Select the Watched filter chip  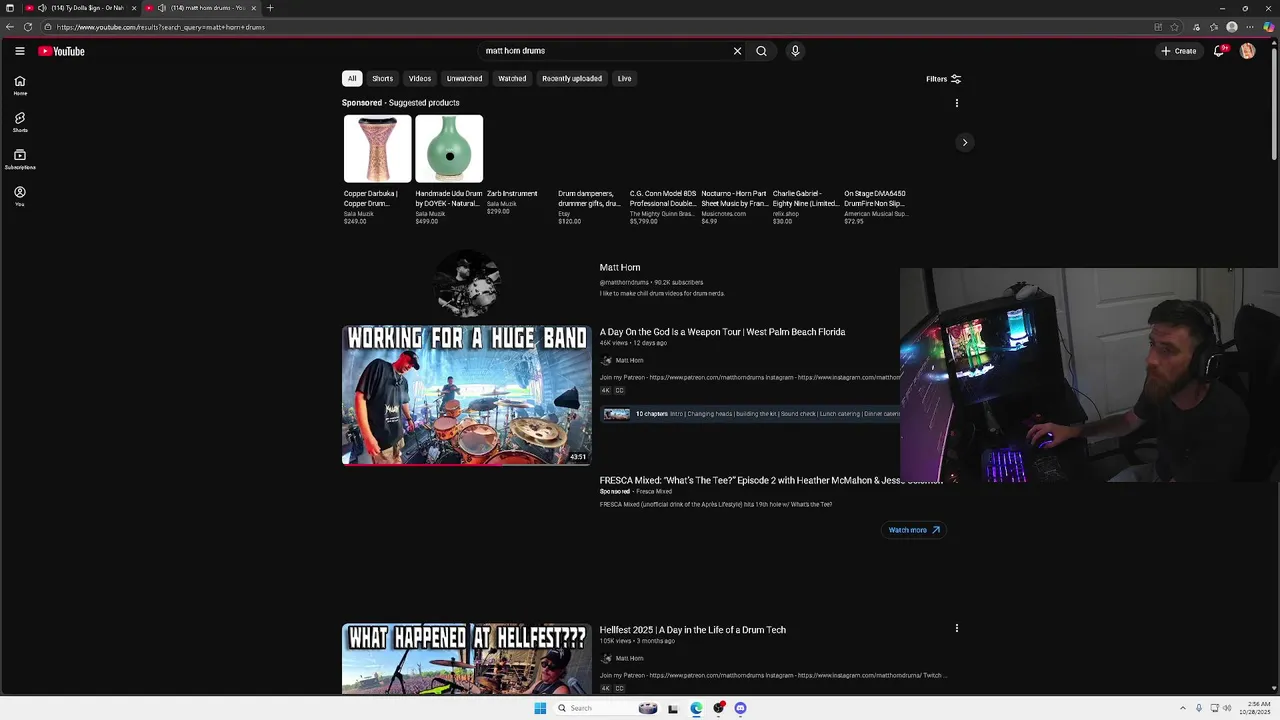tap(512, 79)
